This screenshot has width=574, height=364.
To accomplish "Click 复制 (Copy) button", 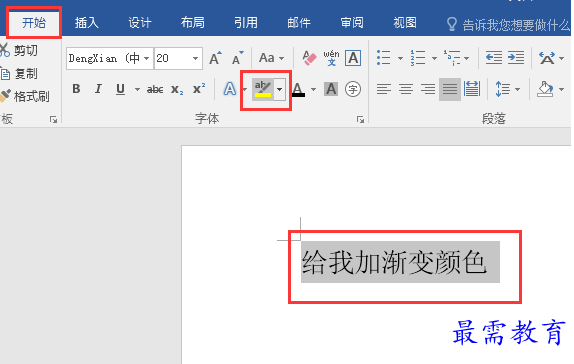I will (19, 74).
